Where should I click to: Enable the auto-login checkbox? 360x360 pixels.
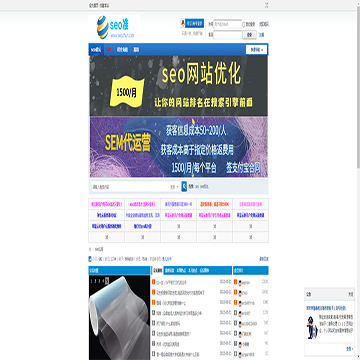pos(243,24)
